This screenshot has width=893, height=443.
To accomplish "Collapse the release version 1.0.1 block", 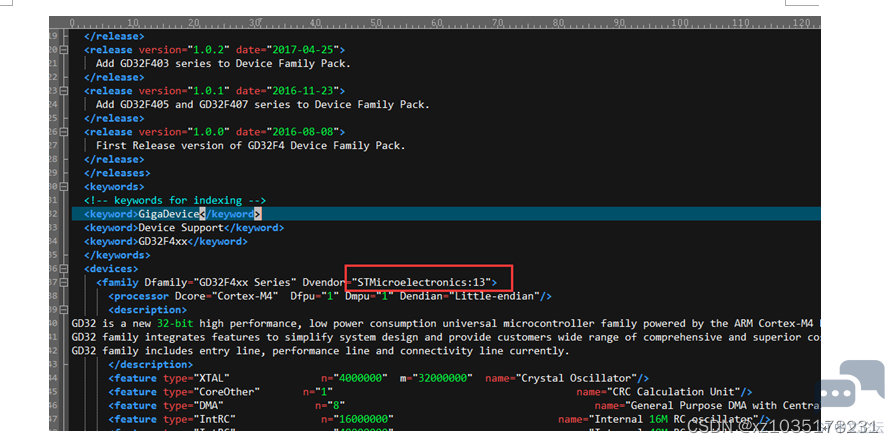I will point(64,91).
